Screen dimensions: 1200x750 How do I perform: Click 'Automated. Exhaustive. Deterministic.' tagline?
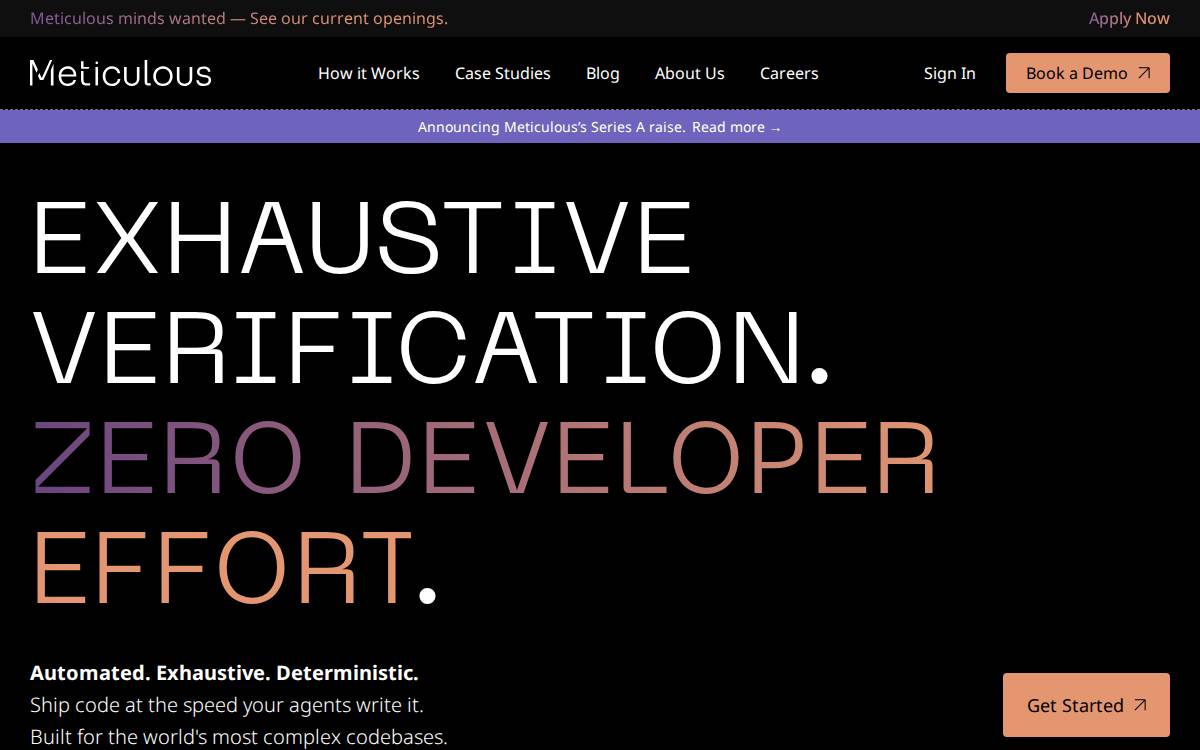click(x=224, y=672)
